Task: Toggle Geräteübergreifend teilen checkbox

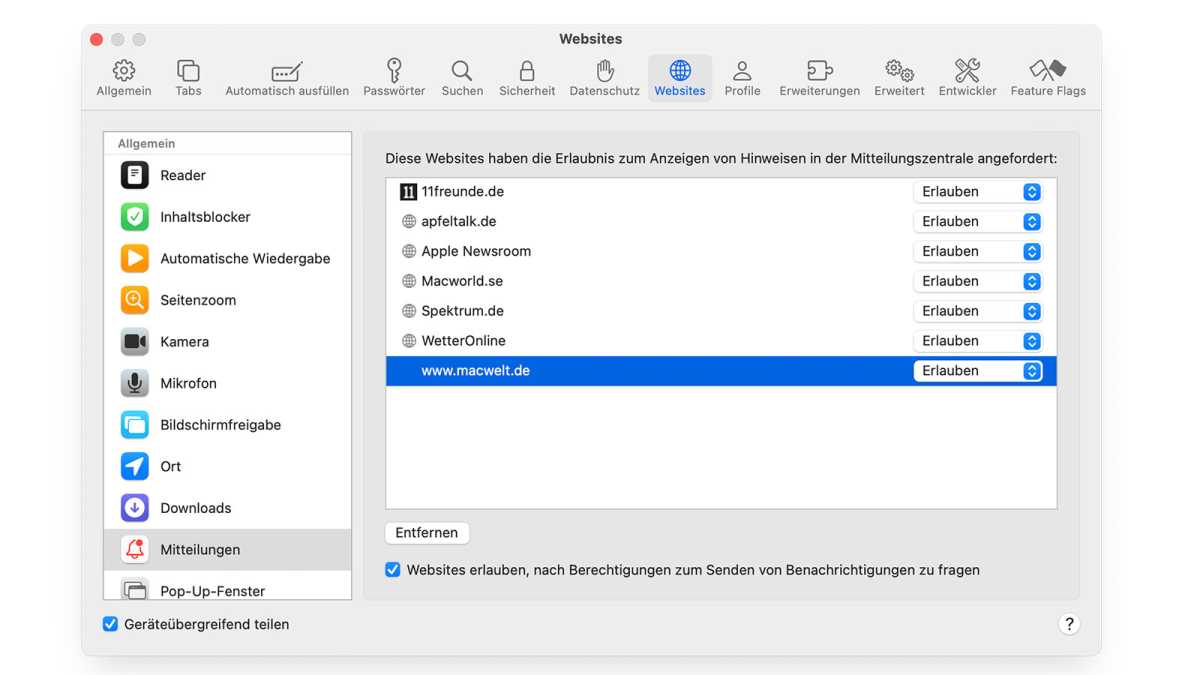Action: (x=110, y=624)
